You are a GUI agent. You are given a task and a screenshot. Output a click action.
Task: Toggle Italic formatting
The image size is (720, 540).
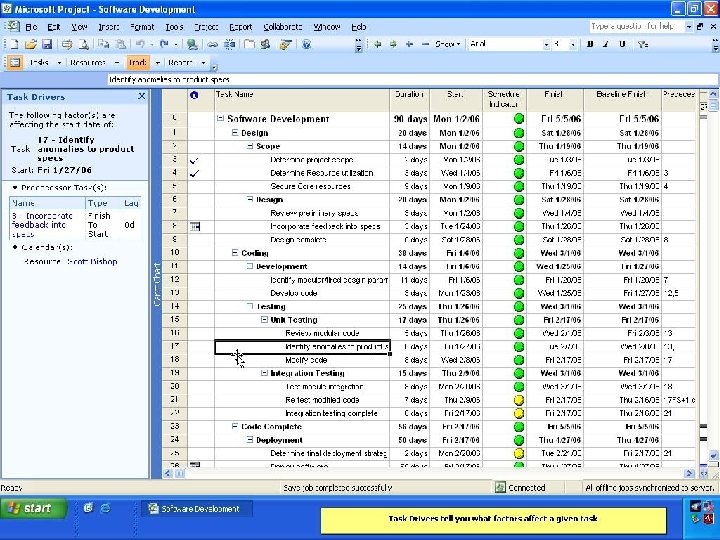coord(606,44)
